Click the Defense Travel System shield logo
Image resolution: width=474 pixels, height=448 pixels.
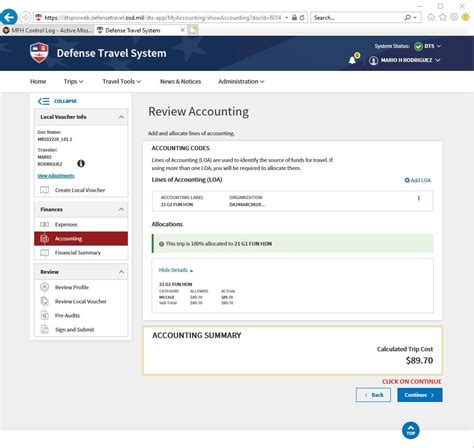pos(39,53)
